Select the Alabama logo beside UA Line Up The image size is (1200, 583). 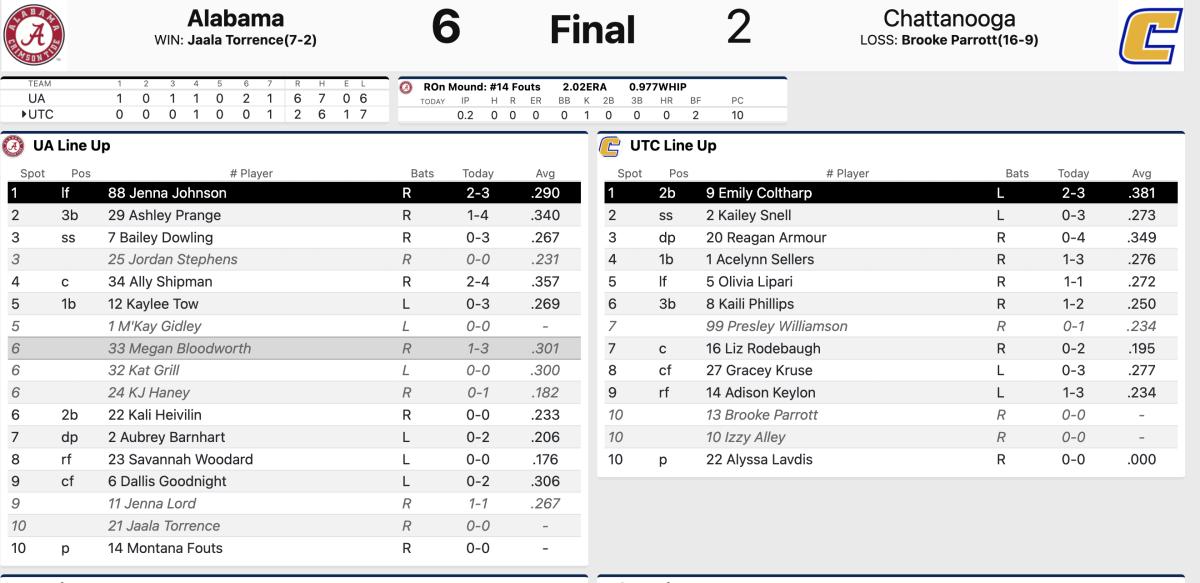pos(14,146)
